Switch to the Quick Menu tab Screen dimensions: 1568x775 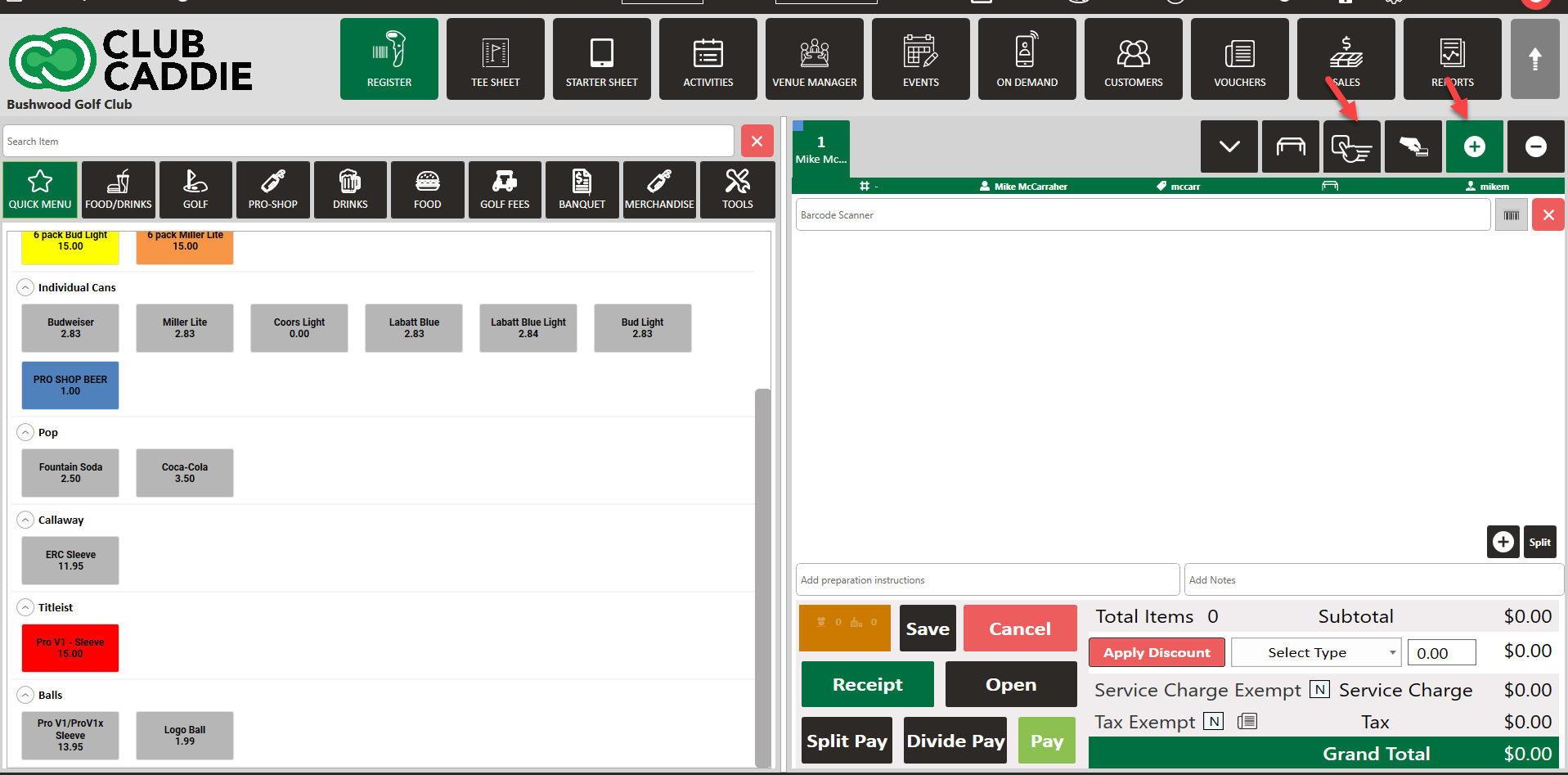point(40,190)
